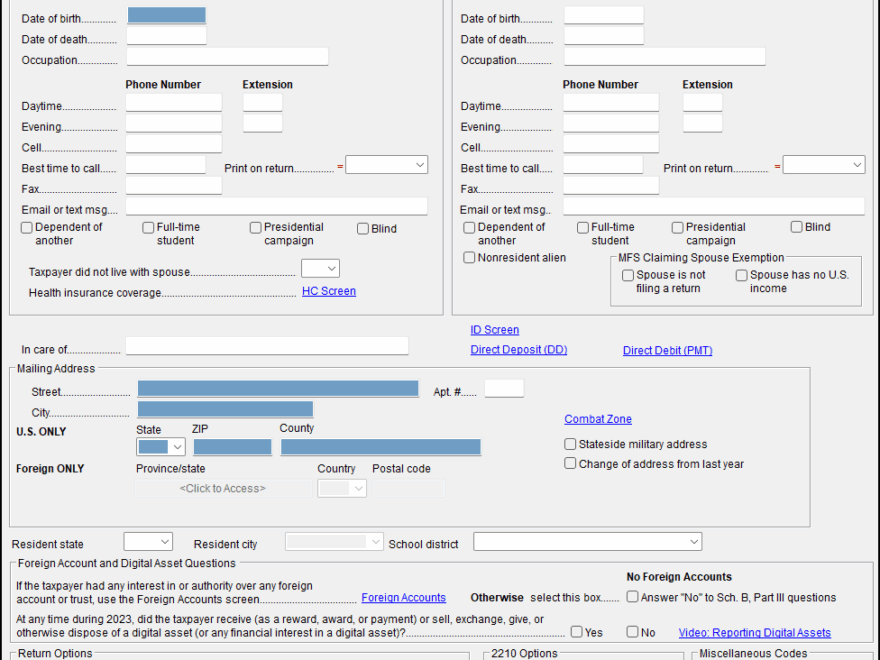Enable Change of address from last year
The width and height of the screenshot is (880, 660).
click(570, 464)
